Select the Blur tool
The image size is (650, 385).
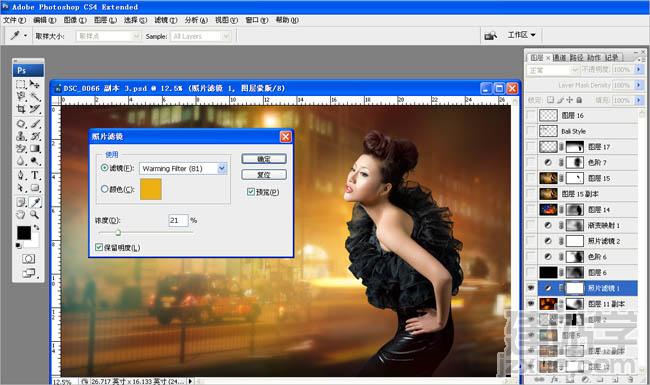21,161
